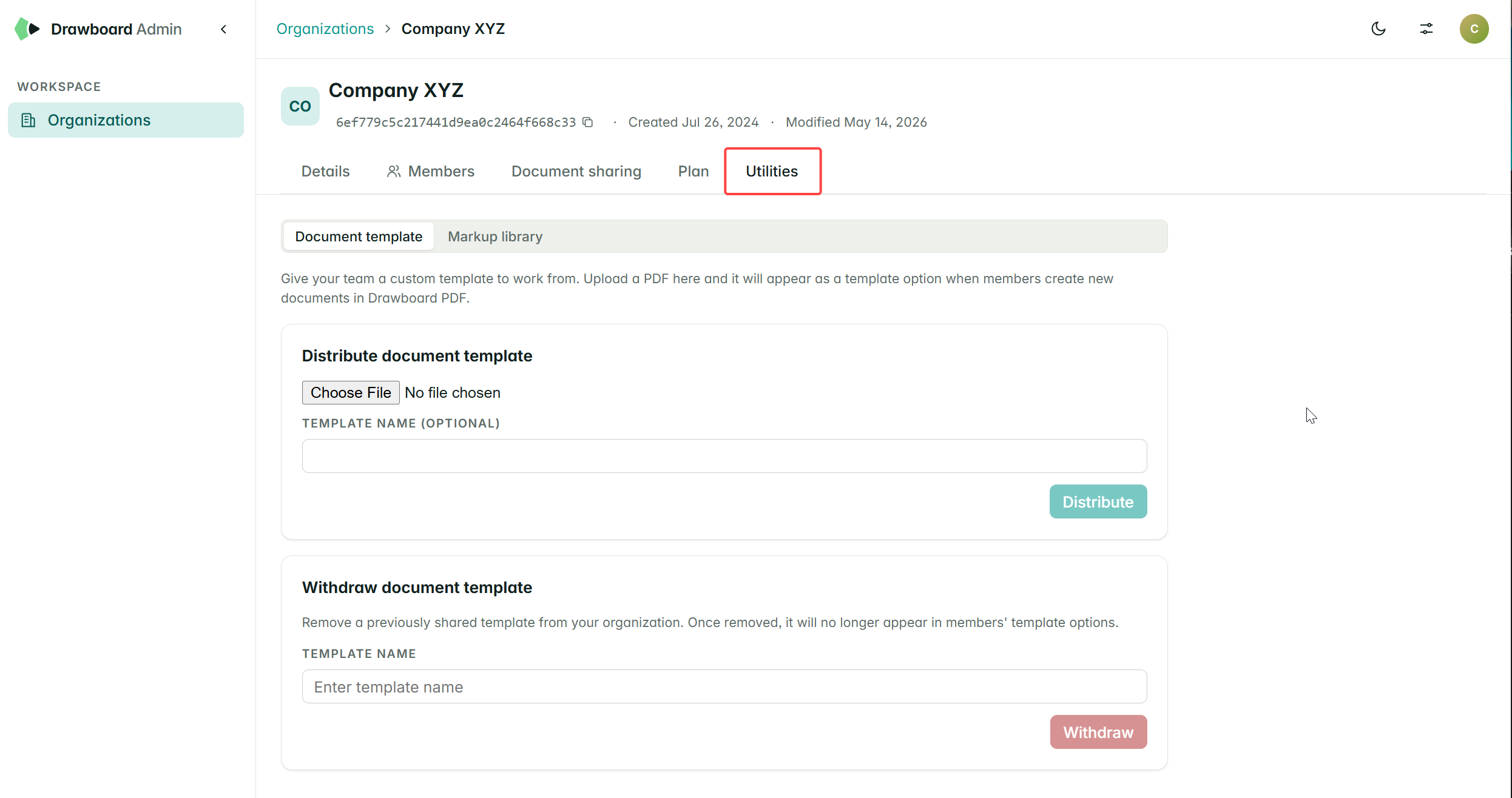This screenshot has height=798, width=1512.
Task: Open the user avatar menu
Action: pyautogui.click(x=1474, y=29)
